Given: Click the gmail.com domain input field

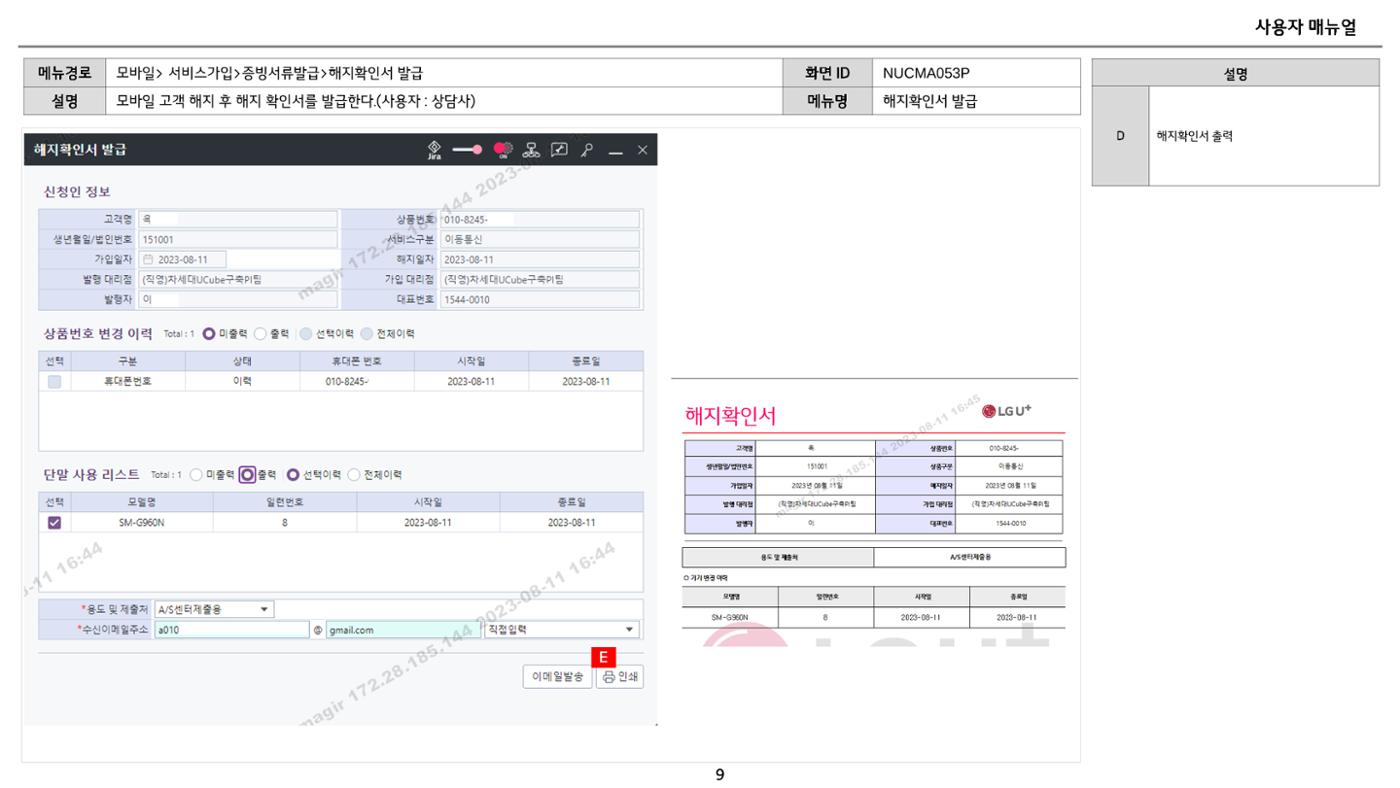Looking at the screenshot, I should (x=403, y=630).
